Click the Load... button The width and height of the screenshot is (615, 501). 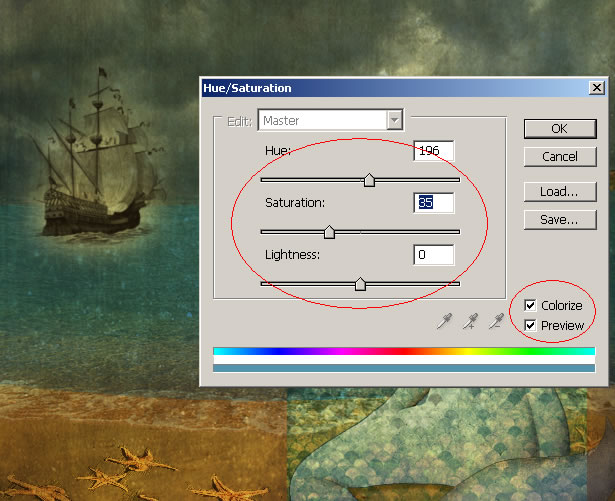click(560, 191)
